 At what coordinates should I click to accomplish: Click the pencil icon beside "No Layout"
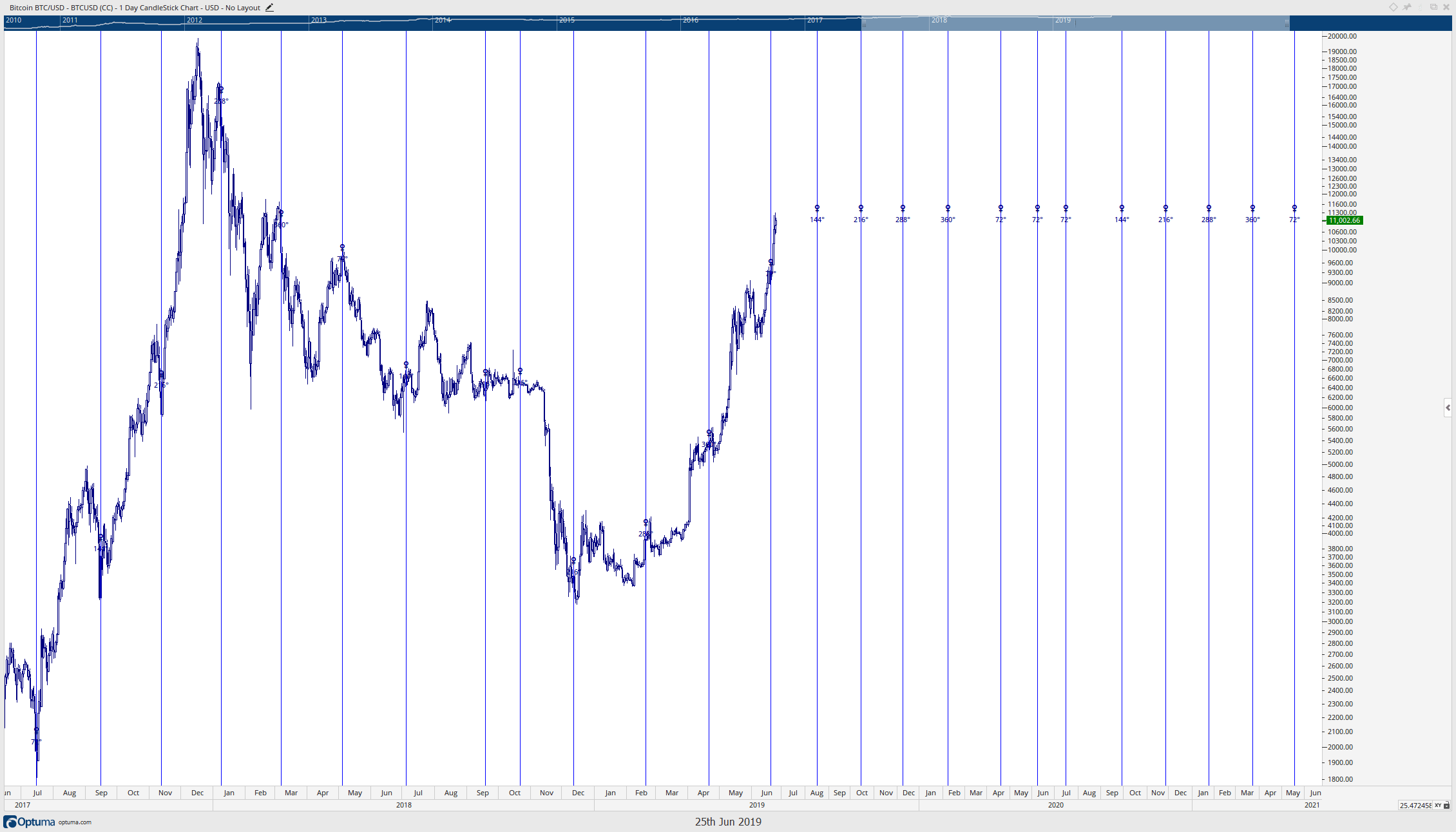[x=269, y=7]
